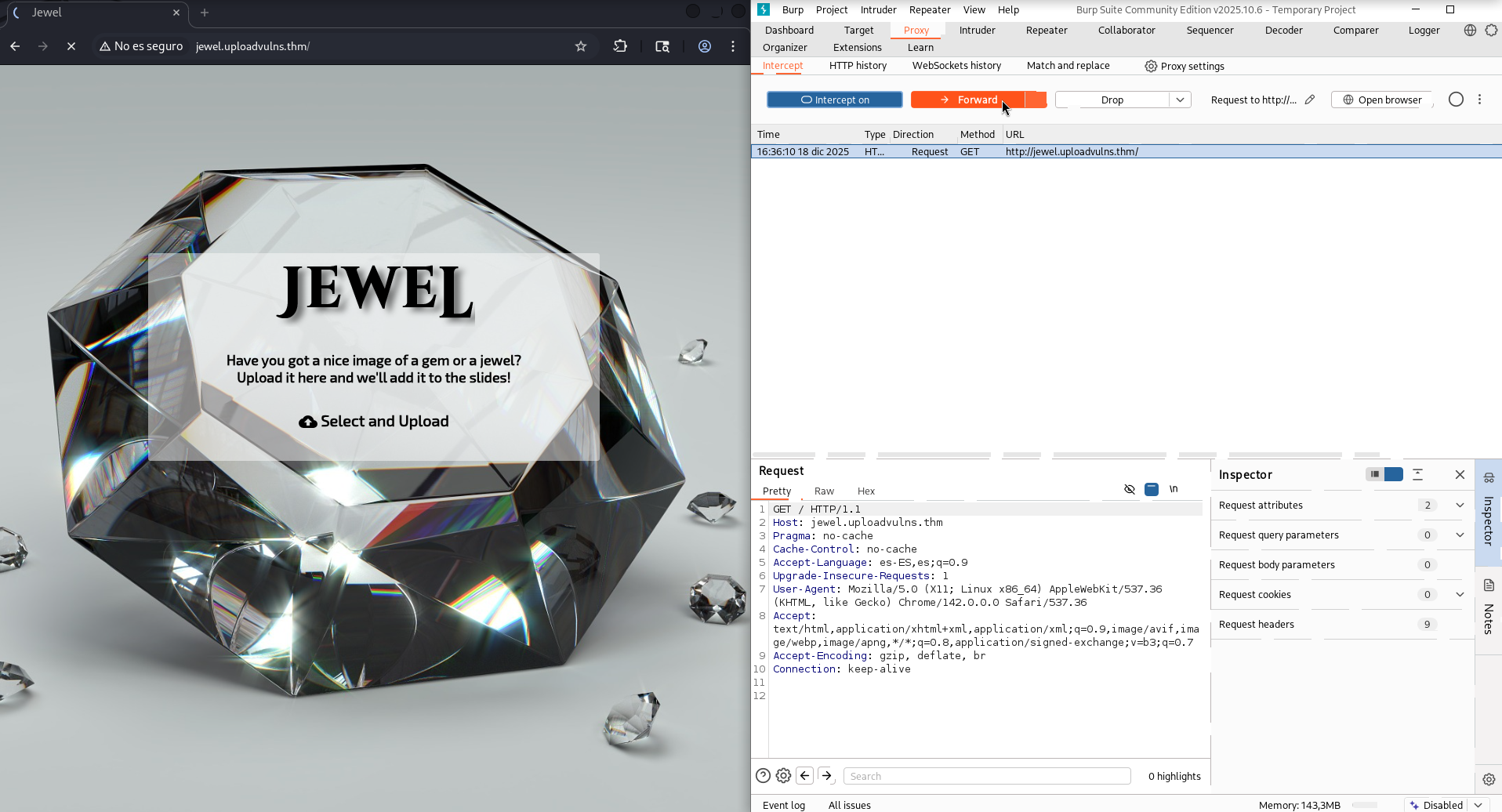
Task: Open help icon below the request editor
Action: [x=763, y=776]
